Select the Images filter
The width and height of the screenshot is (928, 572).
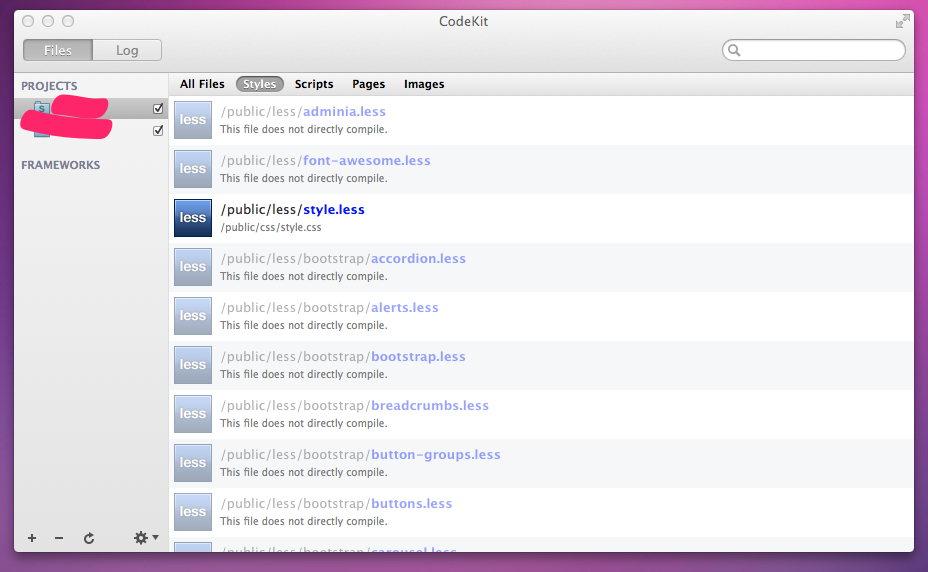point(424,84)
